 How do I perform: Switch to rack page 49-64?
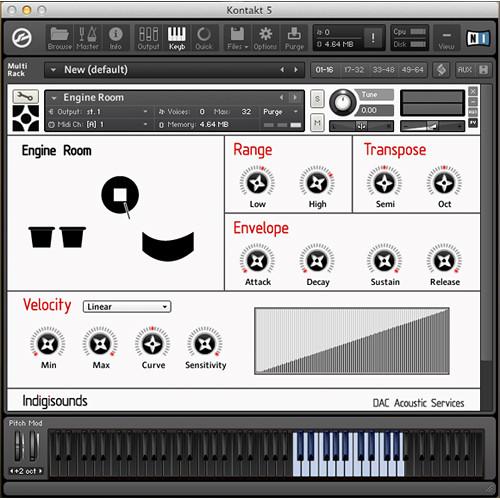[x=413, y=70]
